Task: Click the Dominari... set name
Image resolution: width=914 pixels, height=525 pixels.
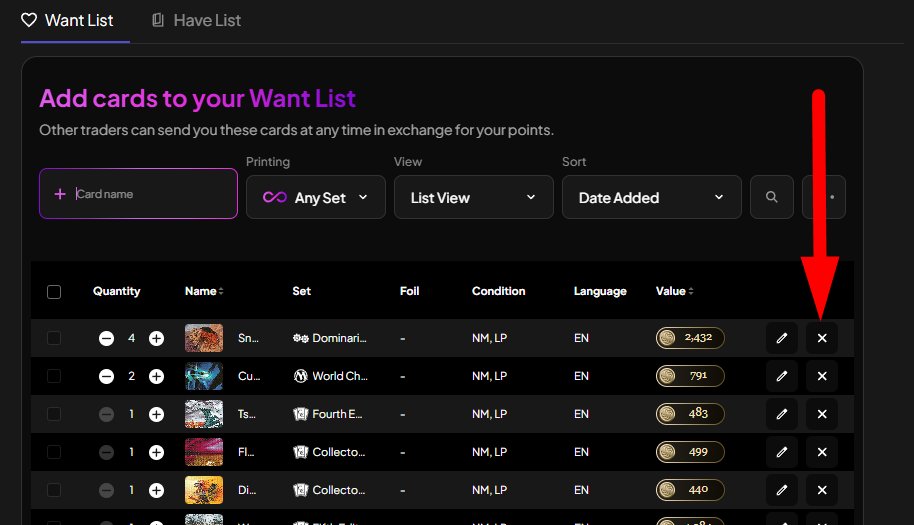Action: point(339,338)
